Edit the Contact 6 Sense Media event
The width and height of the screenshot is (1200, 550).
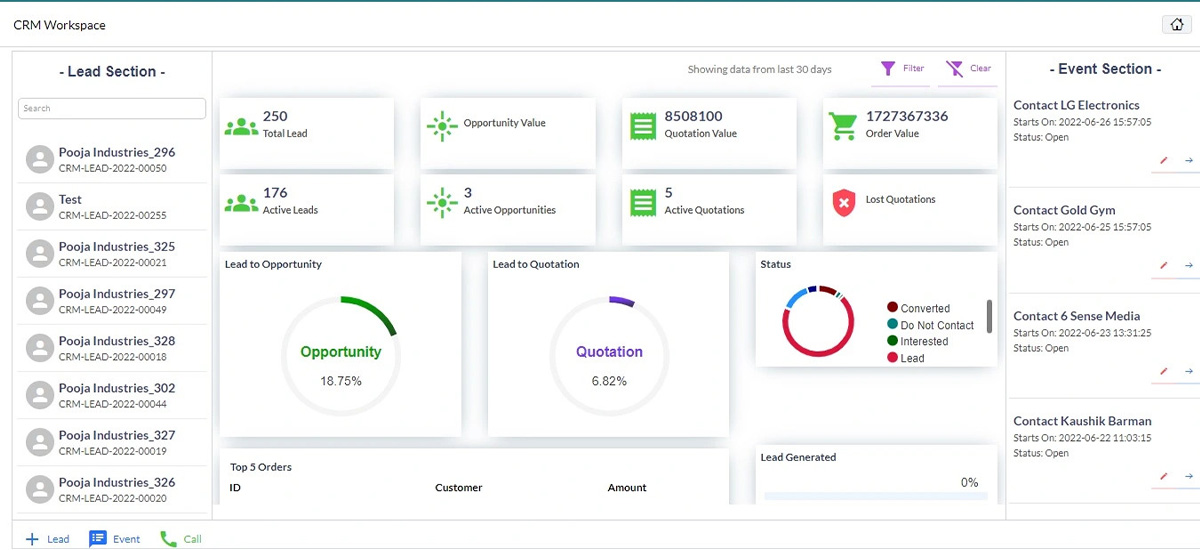coord(1163,371)
